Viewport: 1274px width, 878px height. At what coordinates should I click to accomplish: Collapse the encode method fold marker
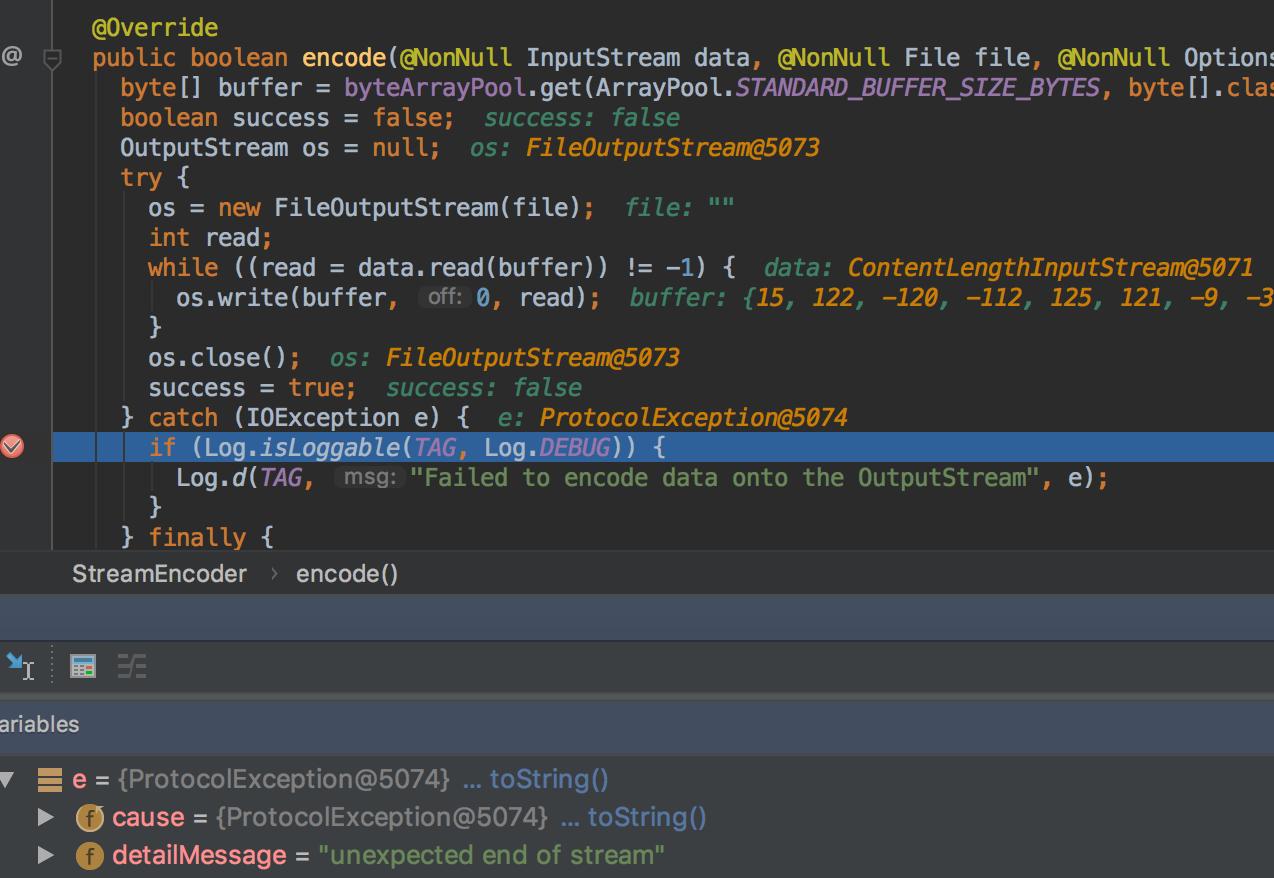(53, 60)
